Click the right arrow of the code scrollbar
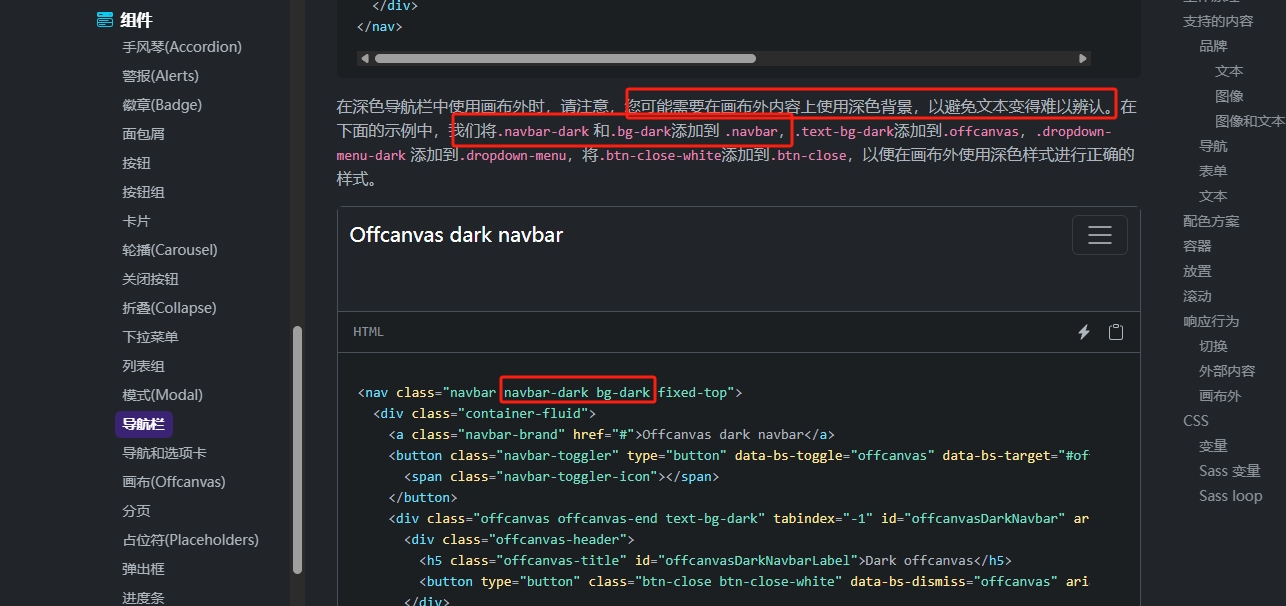 click(x=1083, y=58)
